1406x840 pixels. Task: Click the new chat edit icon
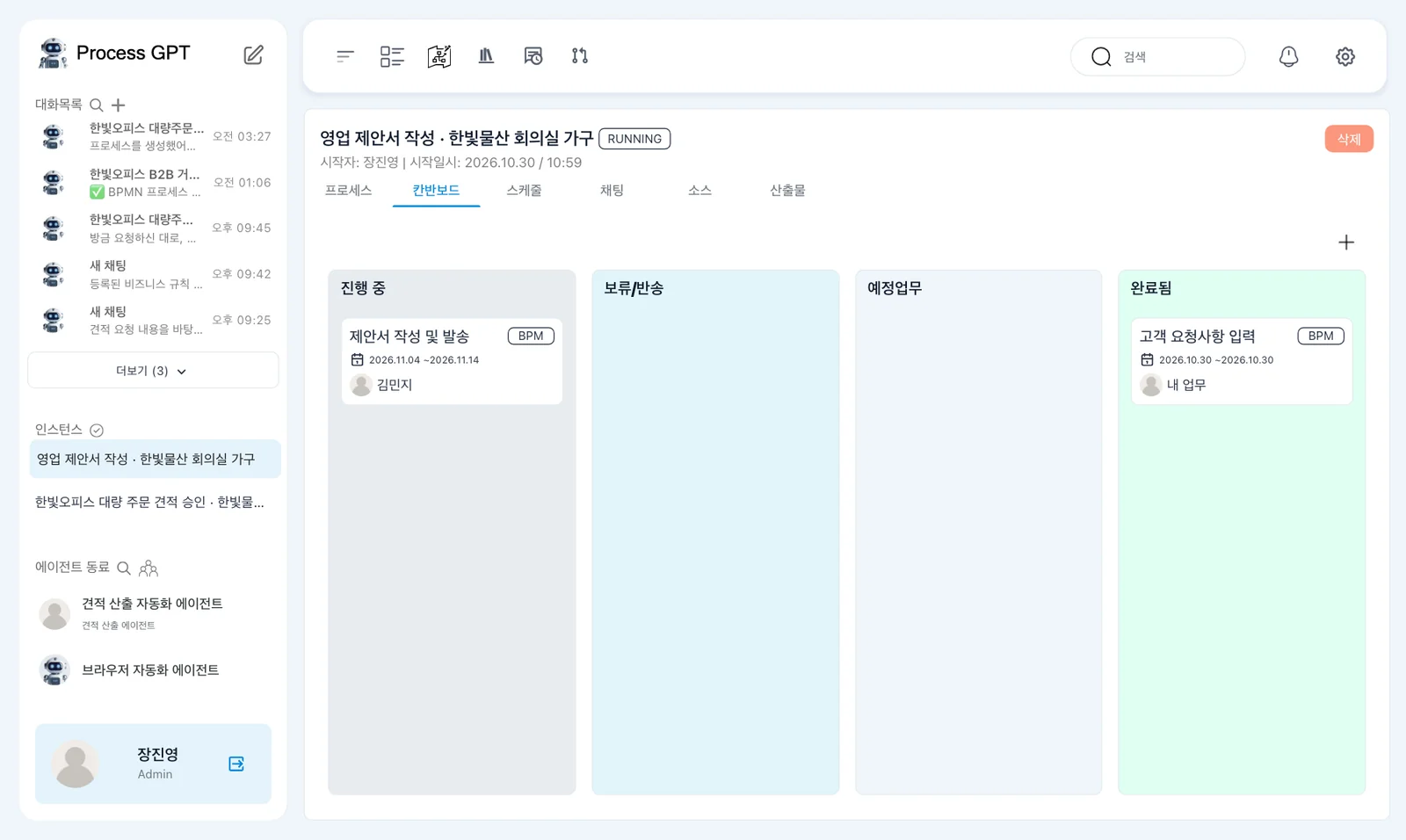(253, 54)
